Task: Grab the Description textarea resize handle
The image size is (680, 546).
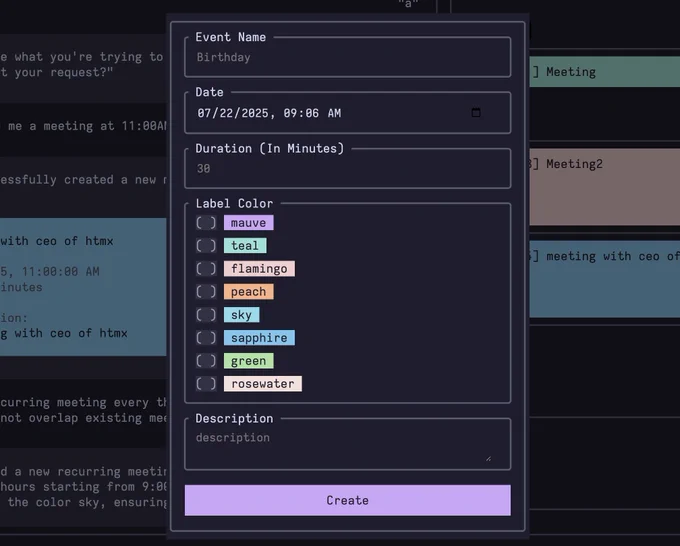Action: pos(488,458)
